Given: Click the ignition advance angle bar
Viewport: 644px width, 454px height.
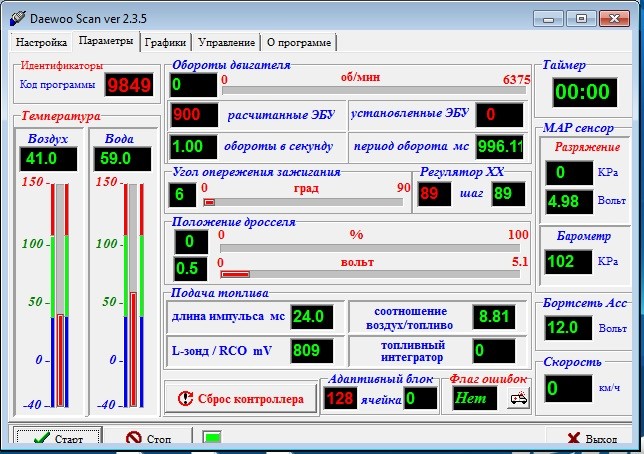Looking at the screenshot, I should coord(303,202).
